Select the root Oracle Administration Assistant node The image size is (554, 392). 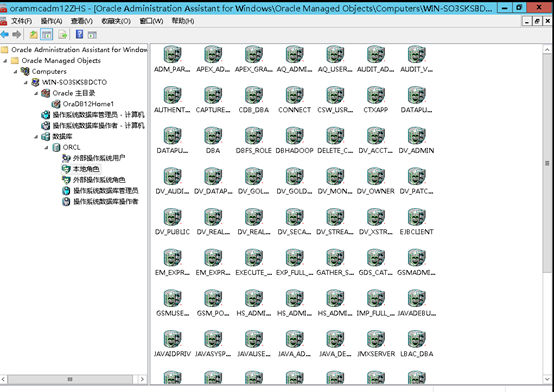coord(79,50)
